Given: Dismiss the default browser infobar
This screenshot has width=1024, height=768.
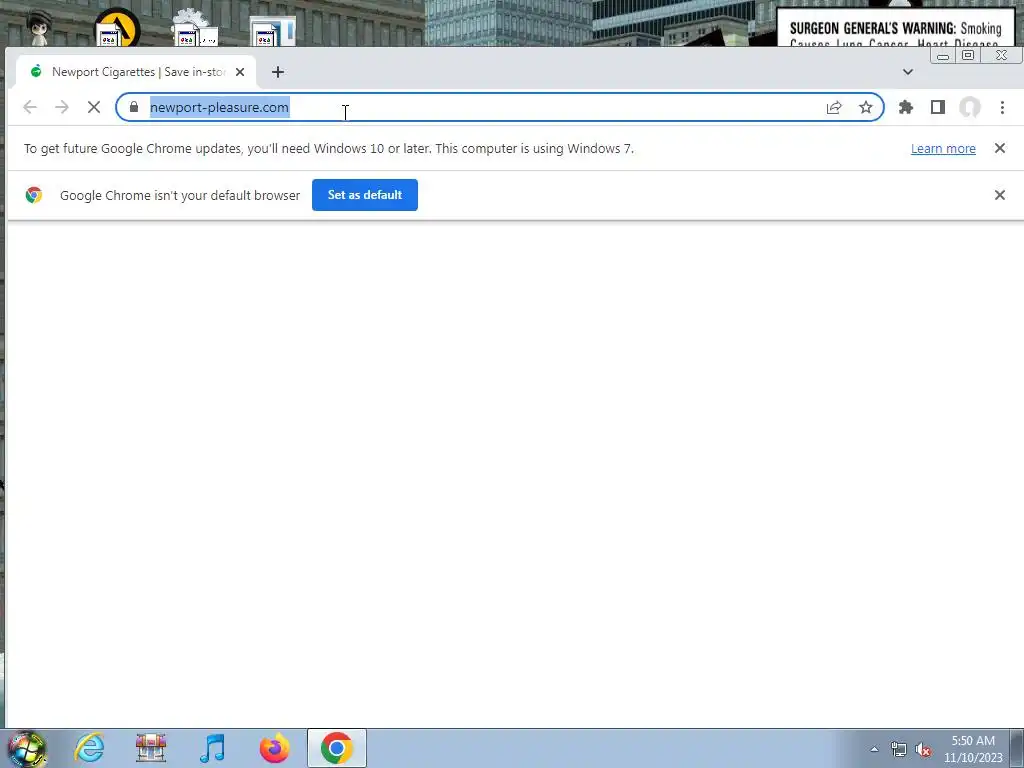Looking at the screenshot, I should tap(1000, 195).
